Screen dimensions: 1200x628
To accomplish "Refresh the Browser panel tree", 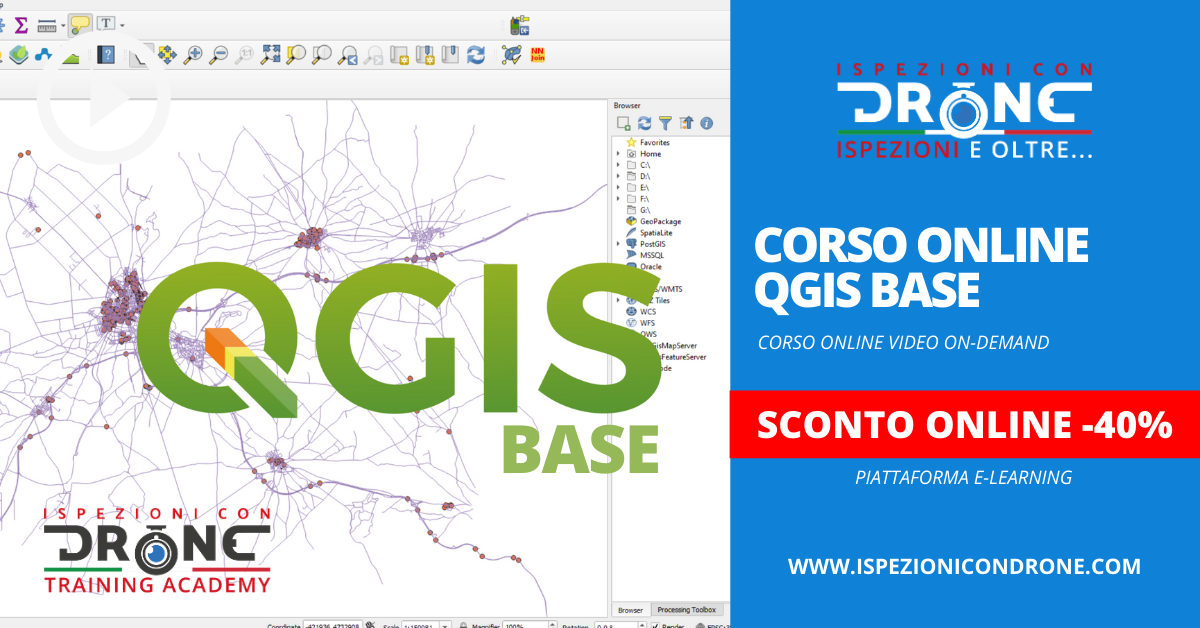I will (645, 123).
